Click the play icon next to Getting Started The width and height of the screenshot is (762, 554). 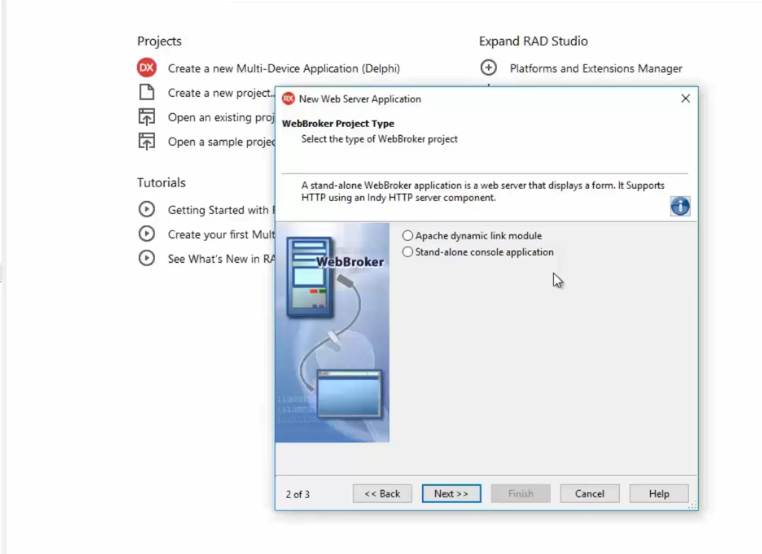pyautogui.click(x=146, y=209)
